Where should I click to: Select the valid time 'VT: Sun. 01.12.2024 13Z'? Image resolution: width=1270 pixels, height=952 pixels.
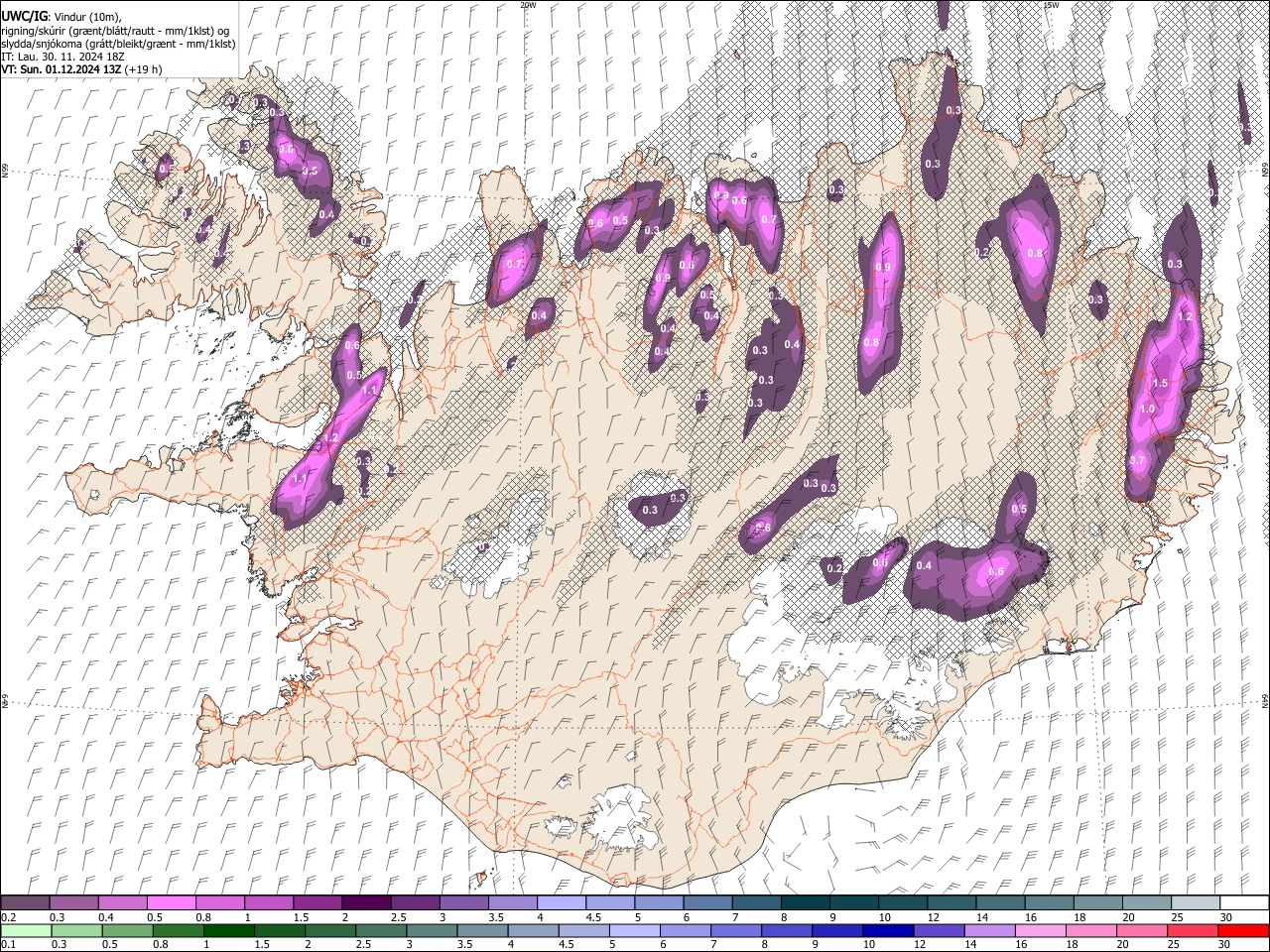pos(62,69)
